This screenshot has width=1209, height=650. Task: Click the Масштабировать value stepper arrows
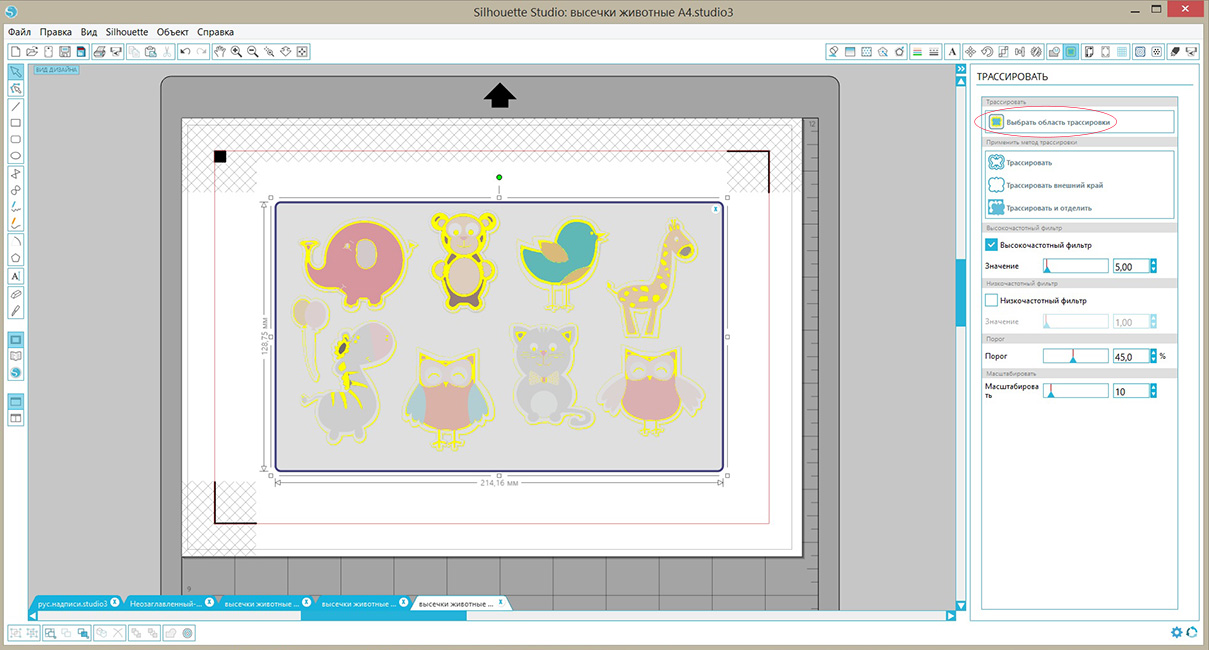(x=1153, y=391)
